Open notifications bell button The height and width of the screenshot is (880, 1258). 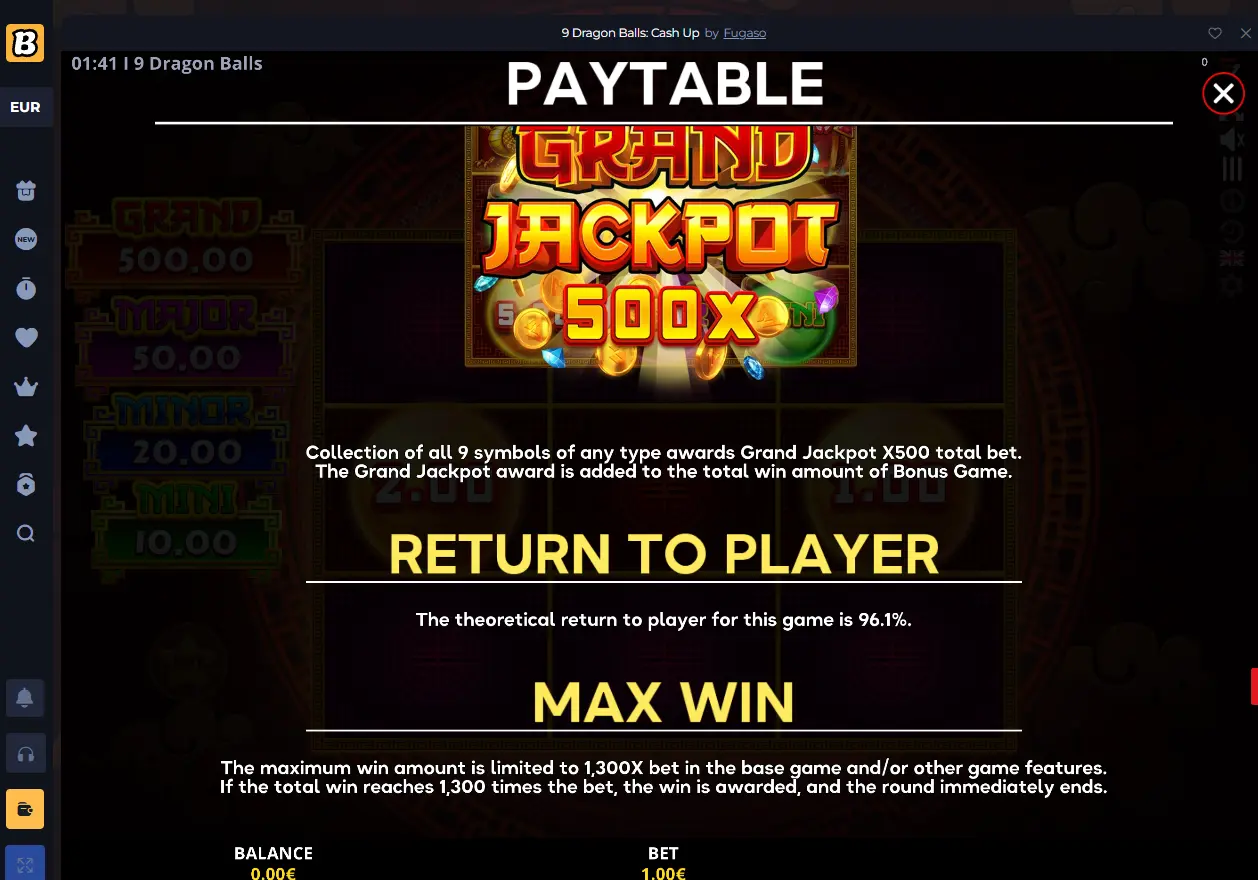click(25, 697)
